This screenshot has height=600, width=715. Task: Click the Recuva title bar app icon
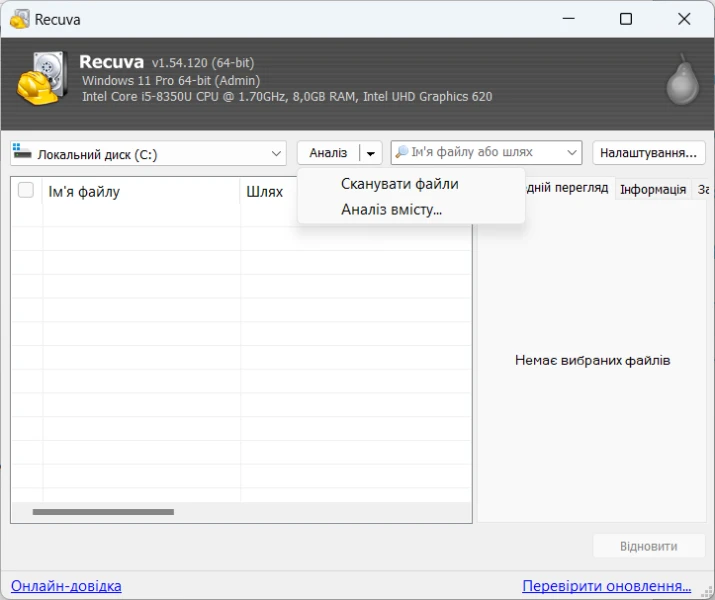tap(20, 19)
